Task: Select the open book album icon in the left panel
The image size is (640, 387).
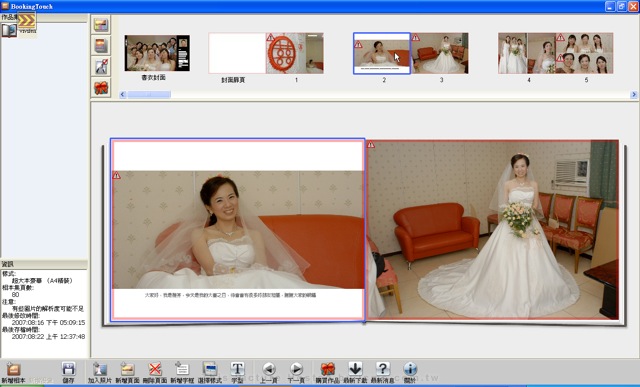Action: [x=9, y=31]
